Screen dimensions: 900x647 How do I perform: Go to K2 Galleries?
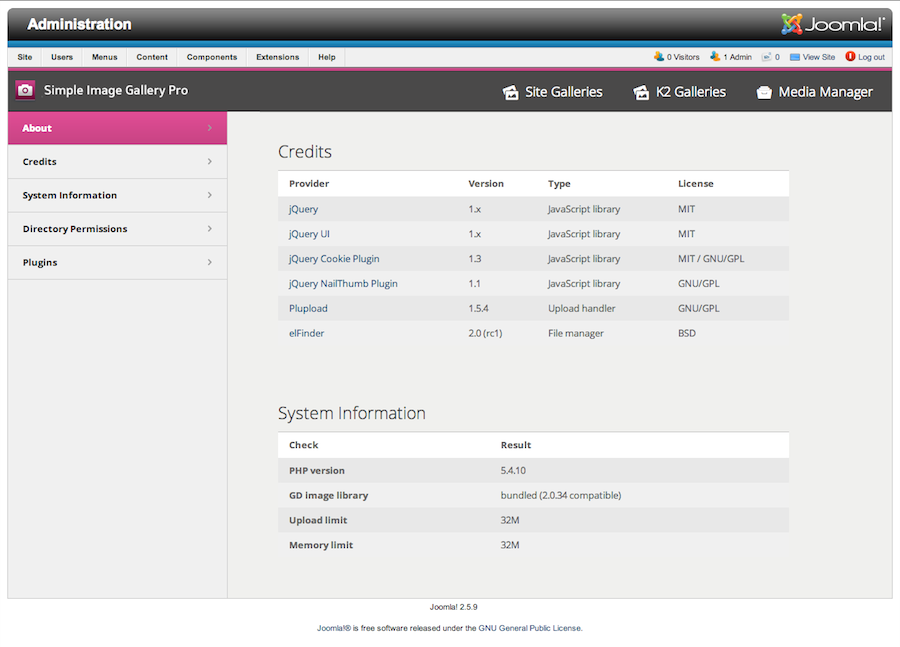pyautogui.click(x=691, y=92)
